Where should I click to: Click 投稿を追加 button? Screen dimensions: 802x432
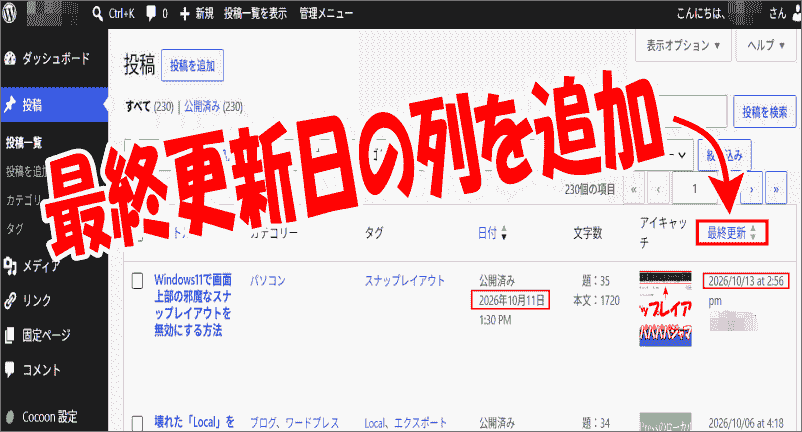192,65
